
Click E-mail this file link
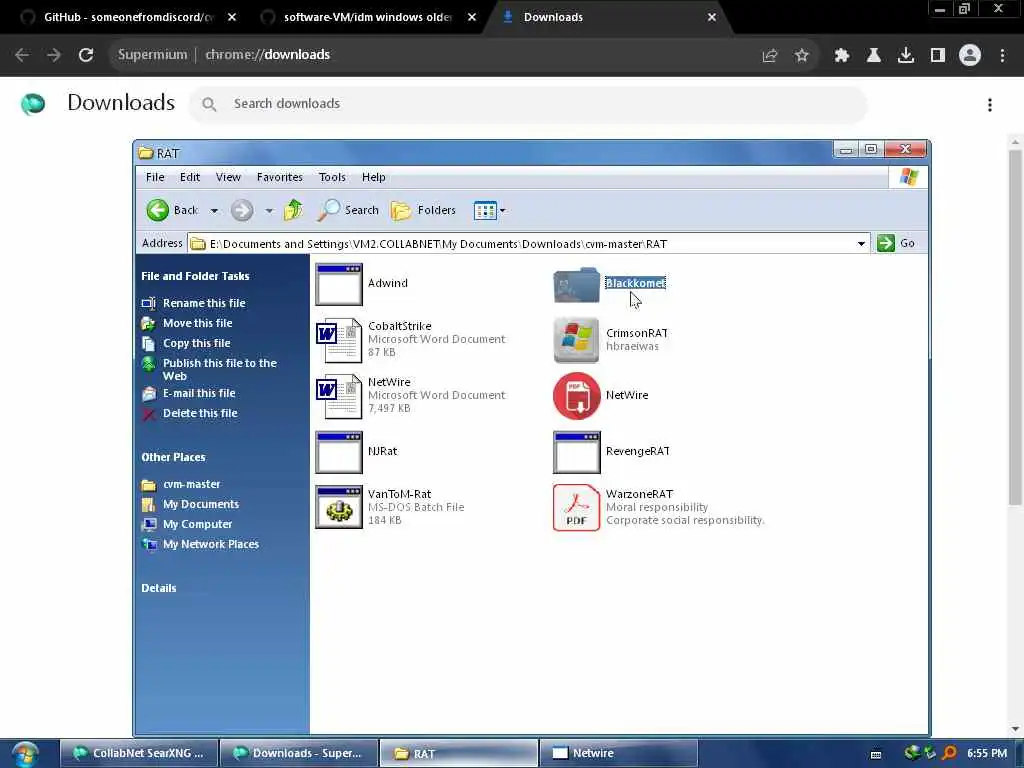tap(199, 393)
